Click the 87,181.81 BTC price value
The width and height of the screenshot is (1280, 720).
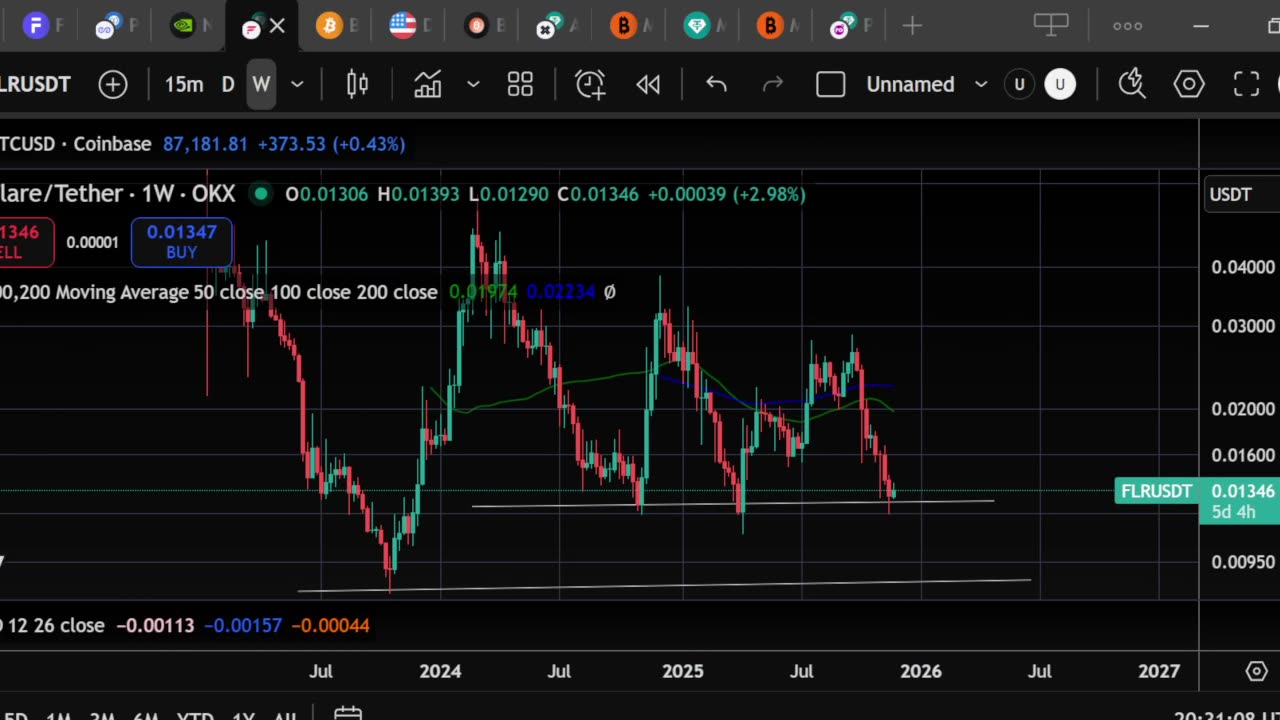[x=205, y=144]
